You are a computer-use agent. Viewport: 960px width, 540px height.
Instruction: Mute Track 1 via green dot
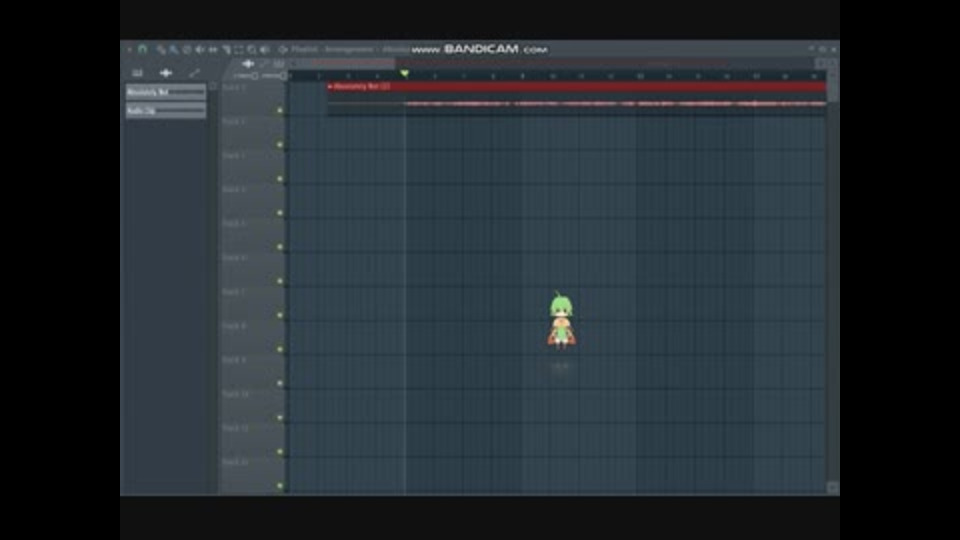(280, 111)
